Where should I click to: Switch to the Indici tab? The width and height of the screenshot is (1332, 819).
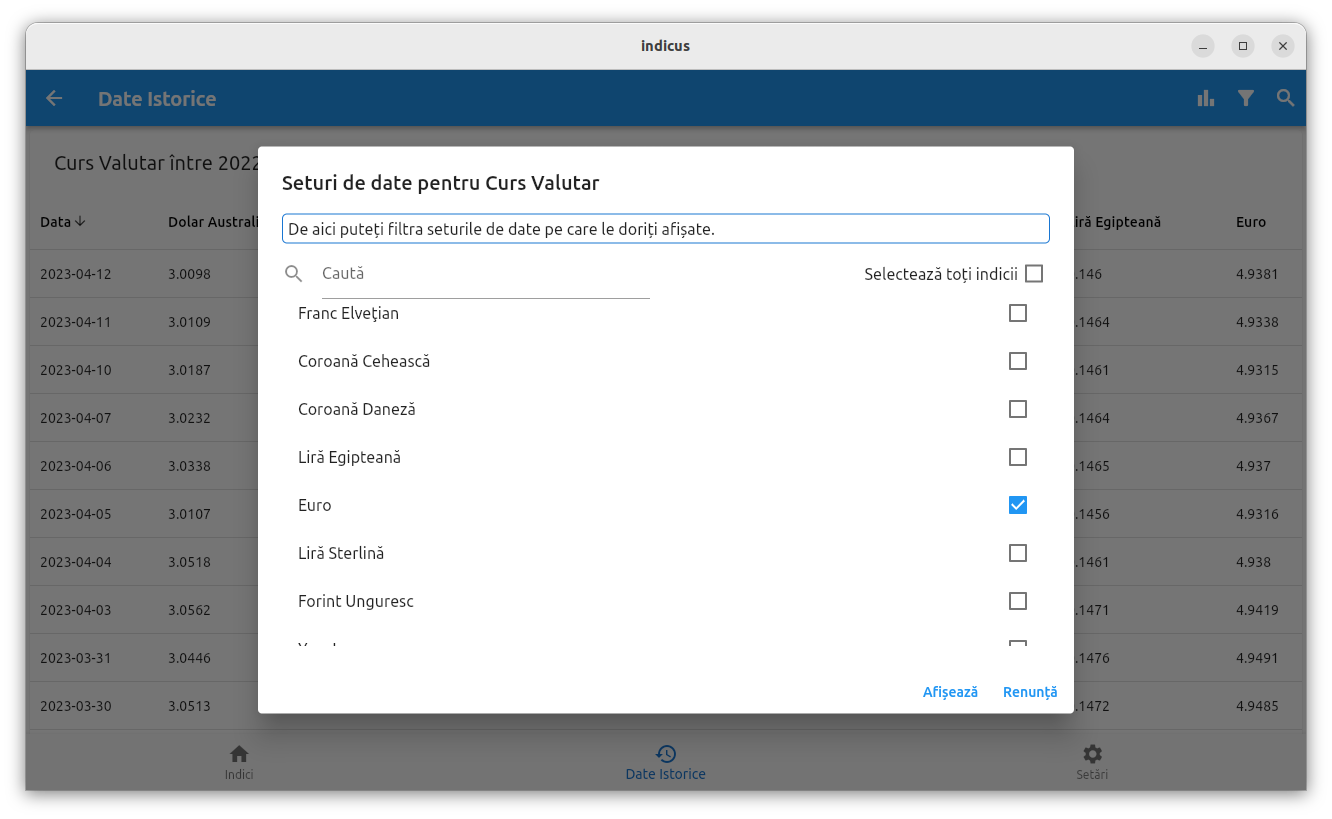(239, 760)
